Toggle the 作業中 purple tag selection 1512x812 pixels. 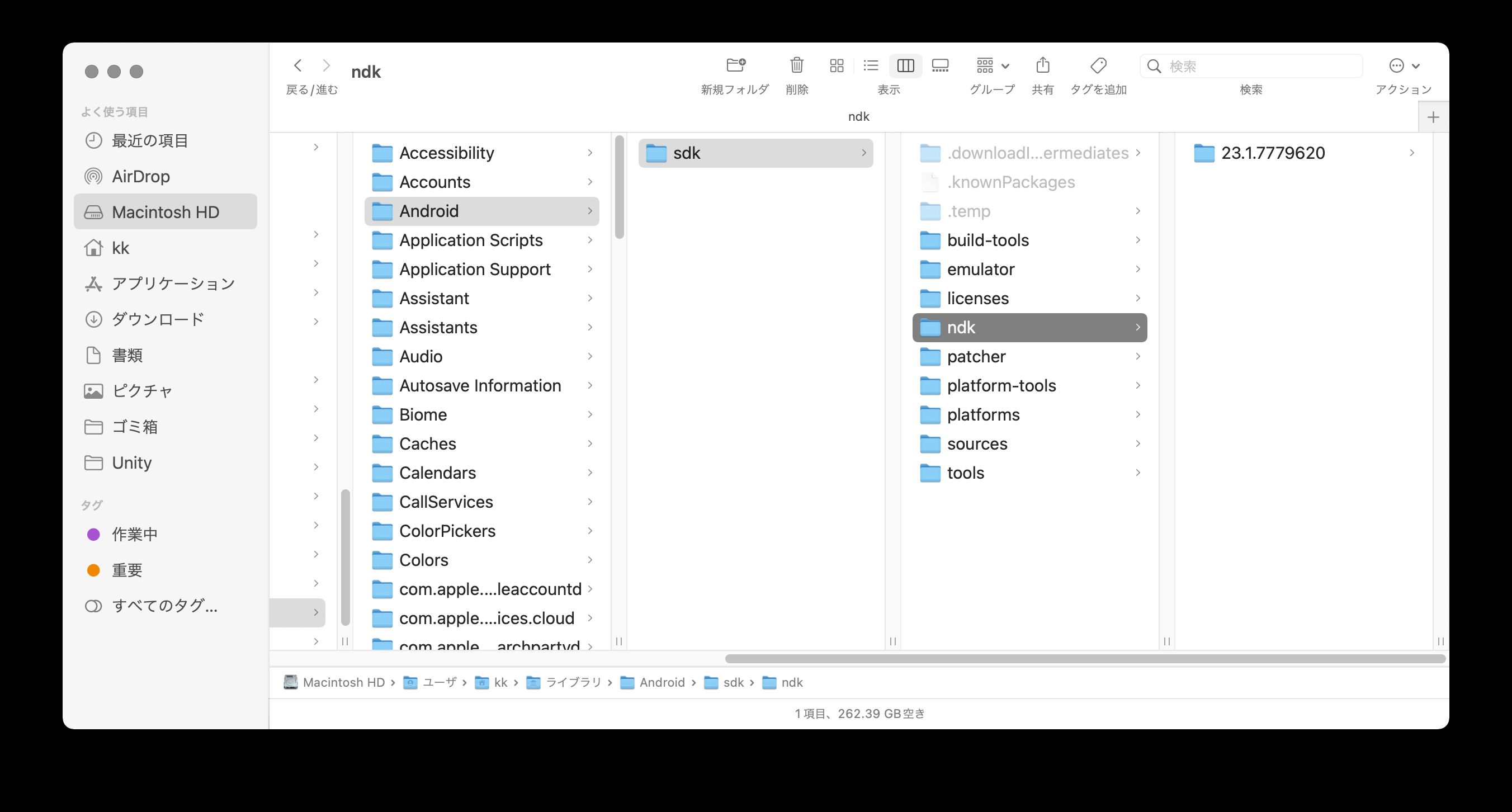click(x=134, y=534)
